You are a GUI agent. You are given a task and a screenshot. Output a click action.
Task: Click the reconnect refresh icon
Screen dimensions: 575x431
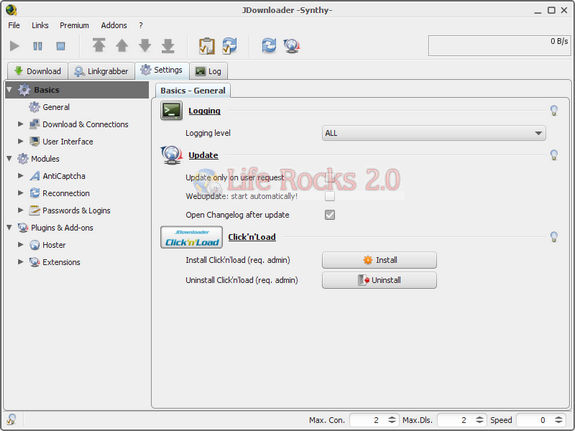[269, 46]
